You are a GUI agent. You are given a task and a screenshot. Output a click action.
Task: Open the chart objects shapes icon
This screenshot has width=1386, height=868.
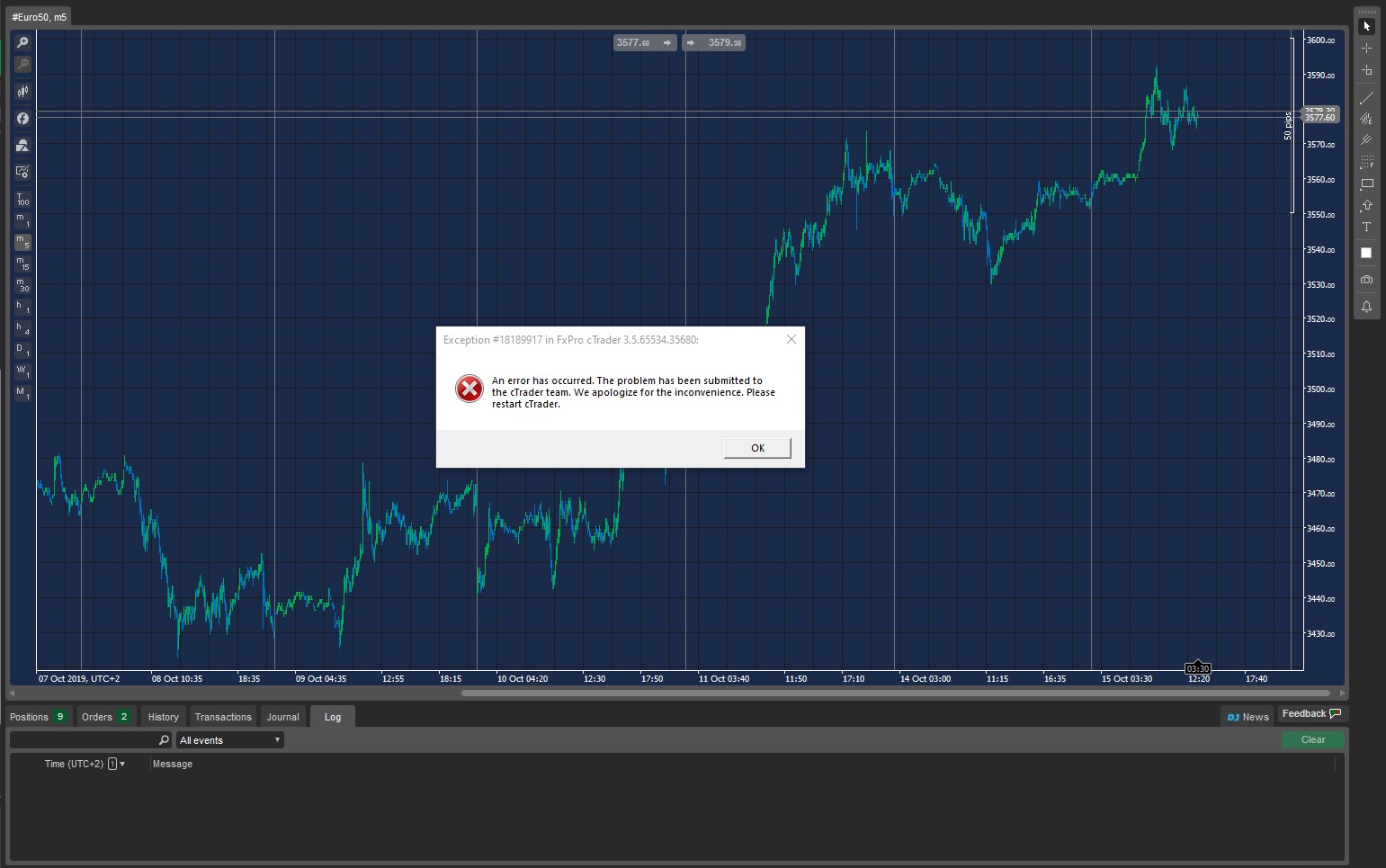[22, 145]
